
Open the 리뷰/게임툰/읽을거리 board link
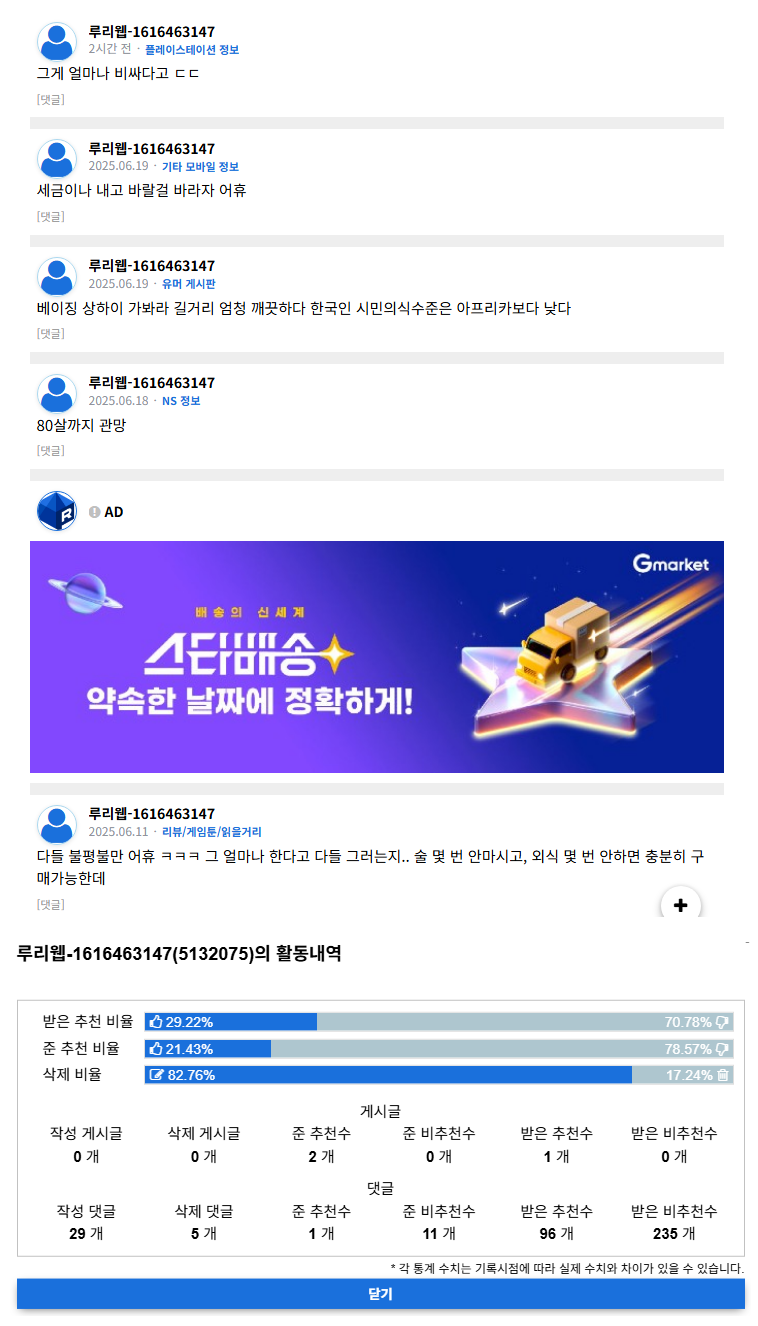212,832
